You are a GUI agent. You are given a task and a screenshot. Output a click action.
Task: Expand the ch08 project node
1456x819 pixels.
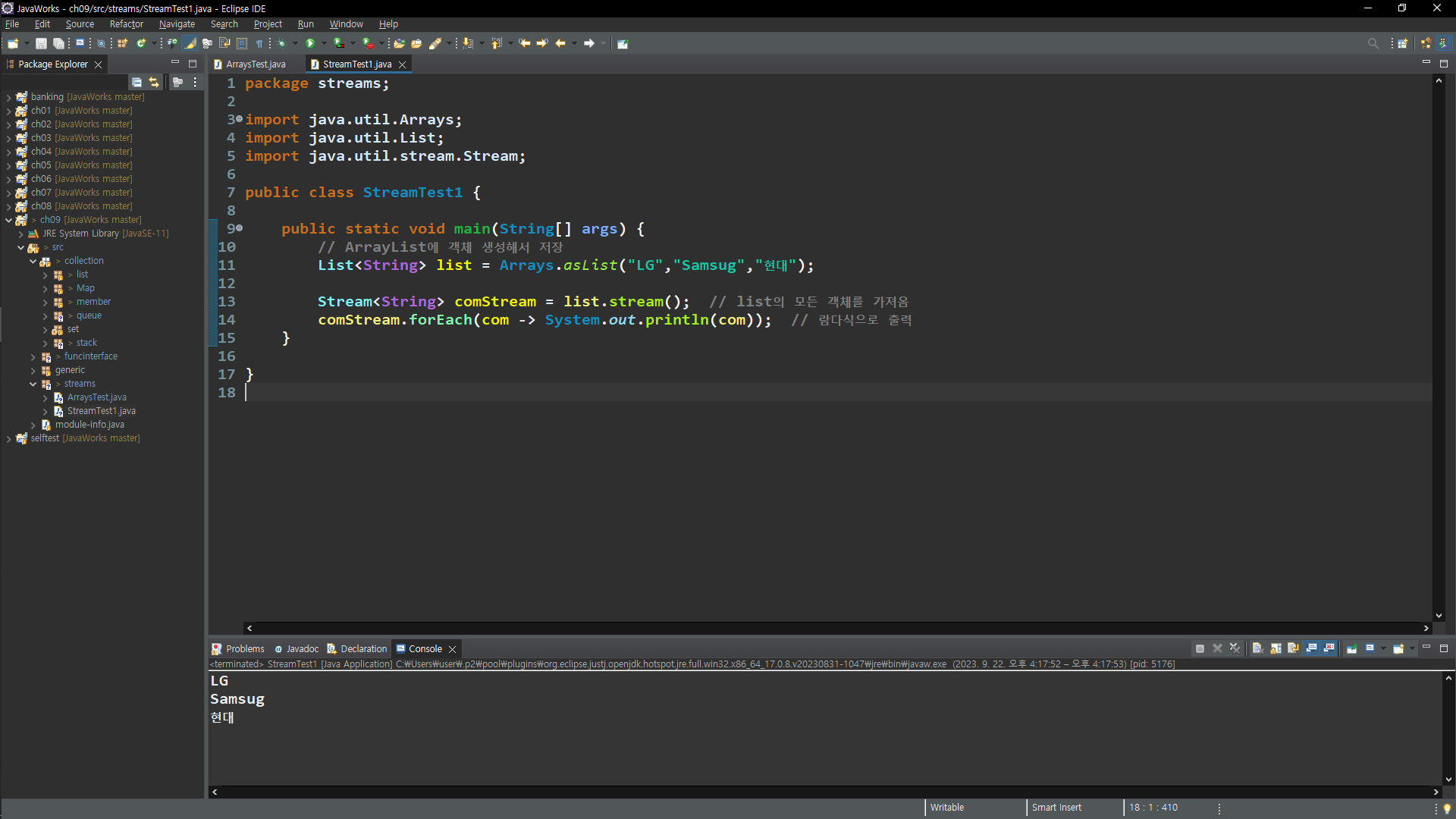pyautogui.click(x=8, y=206)
